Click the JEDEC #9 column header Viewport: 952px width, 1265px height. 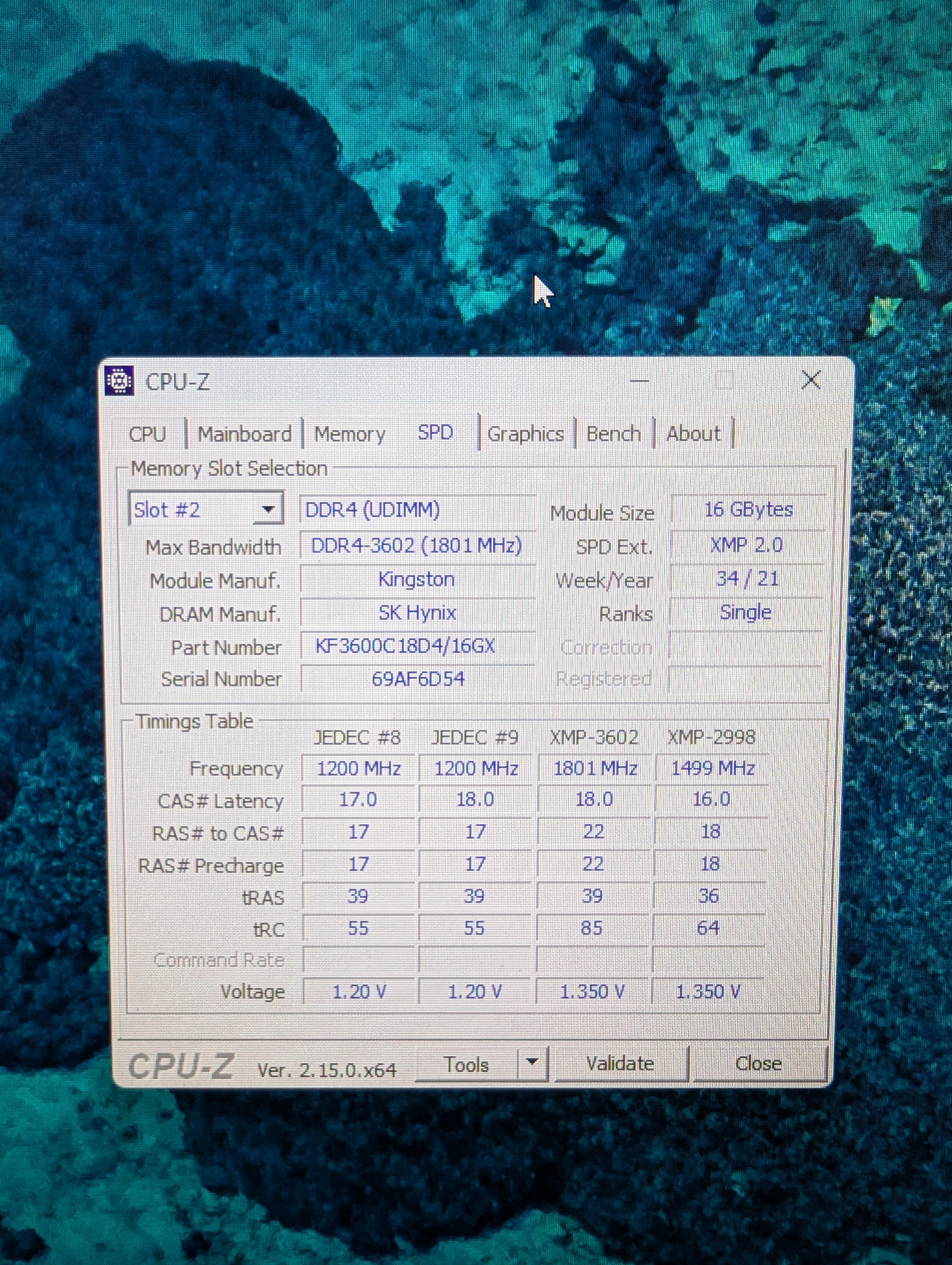click(475, 738)
